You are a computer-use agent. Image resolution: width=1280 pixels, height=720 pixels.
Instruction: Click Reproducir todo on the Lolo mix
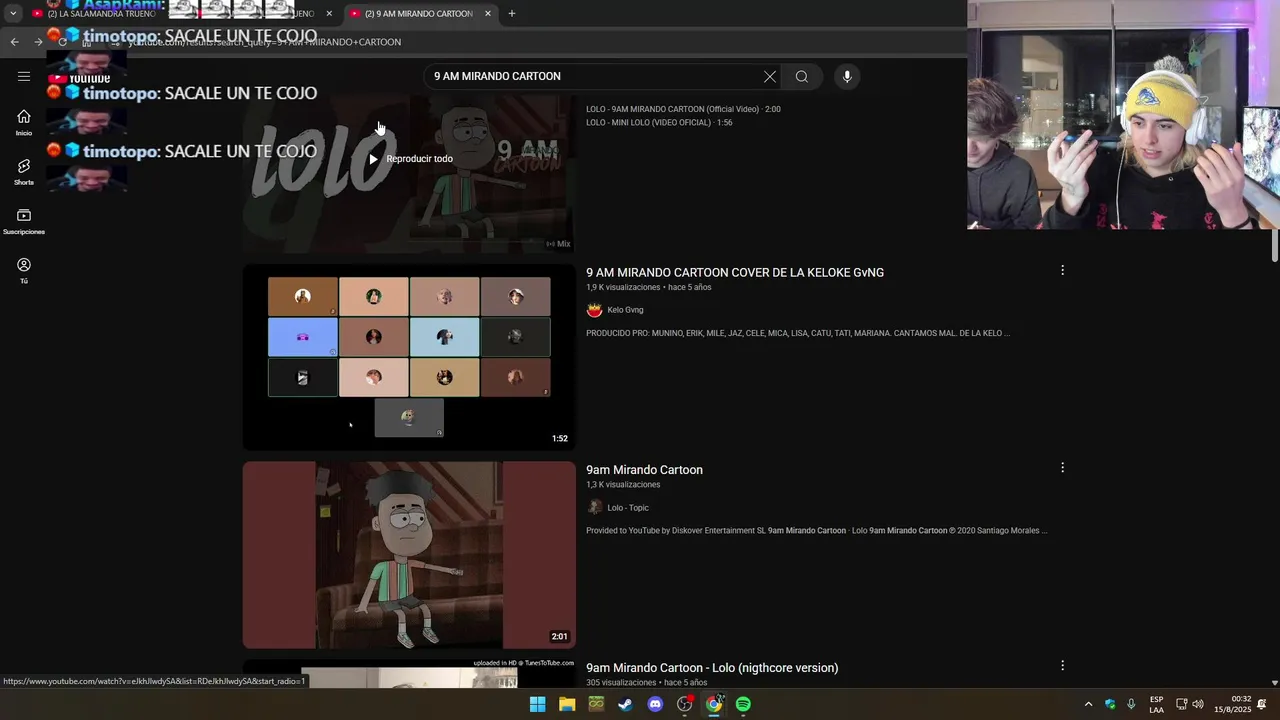click(x=410, y=159)
